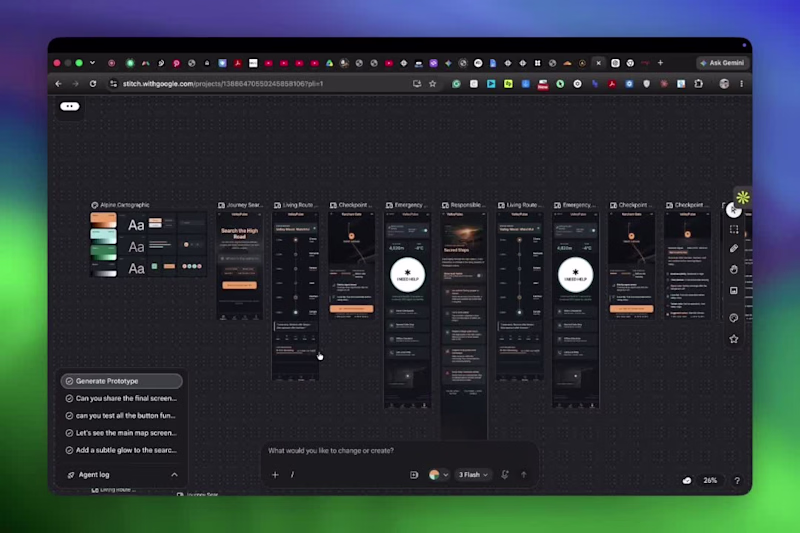800x533 pixels.
Task: Go back in browser history
Action: tap(58, 84)
